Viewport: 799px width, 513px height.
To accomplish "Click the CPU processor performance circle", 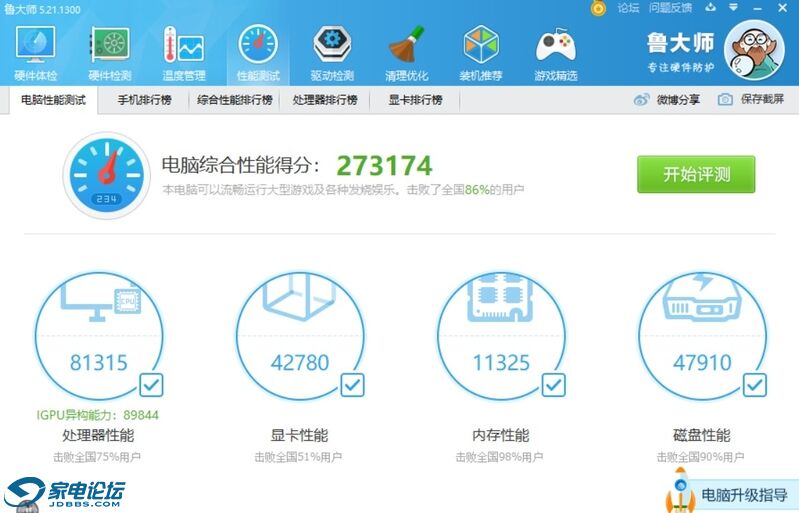I will pyautogui.click(x=99, y=335).
